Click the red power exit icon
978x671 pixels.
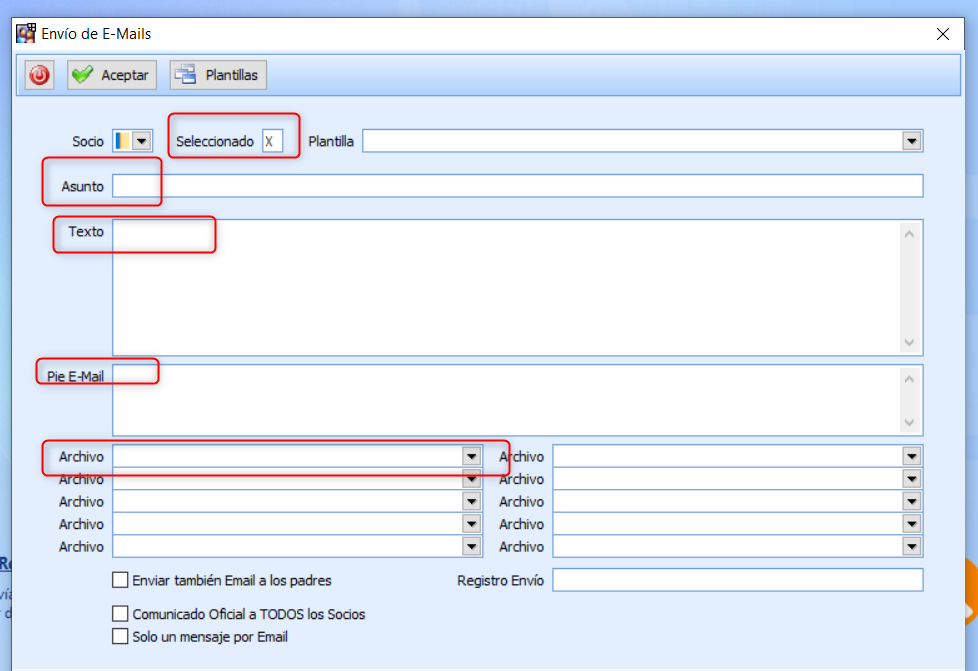pos(39,75)
